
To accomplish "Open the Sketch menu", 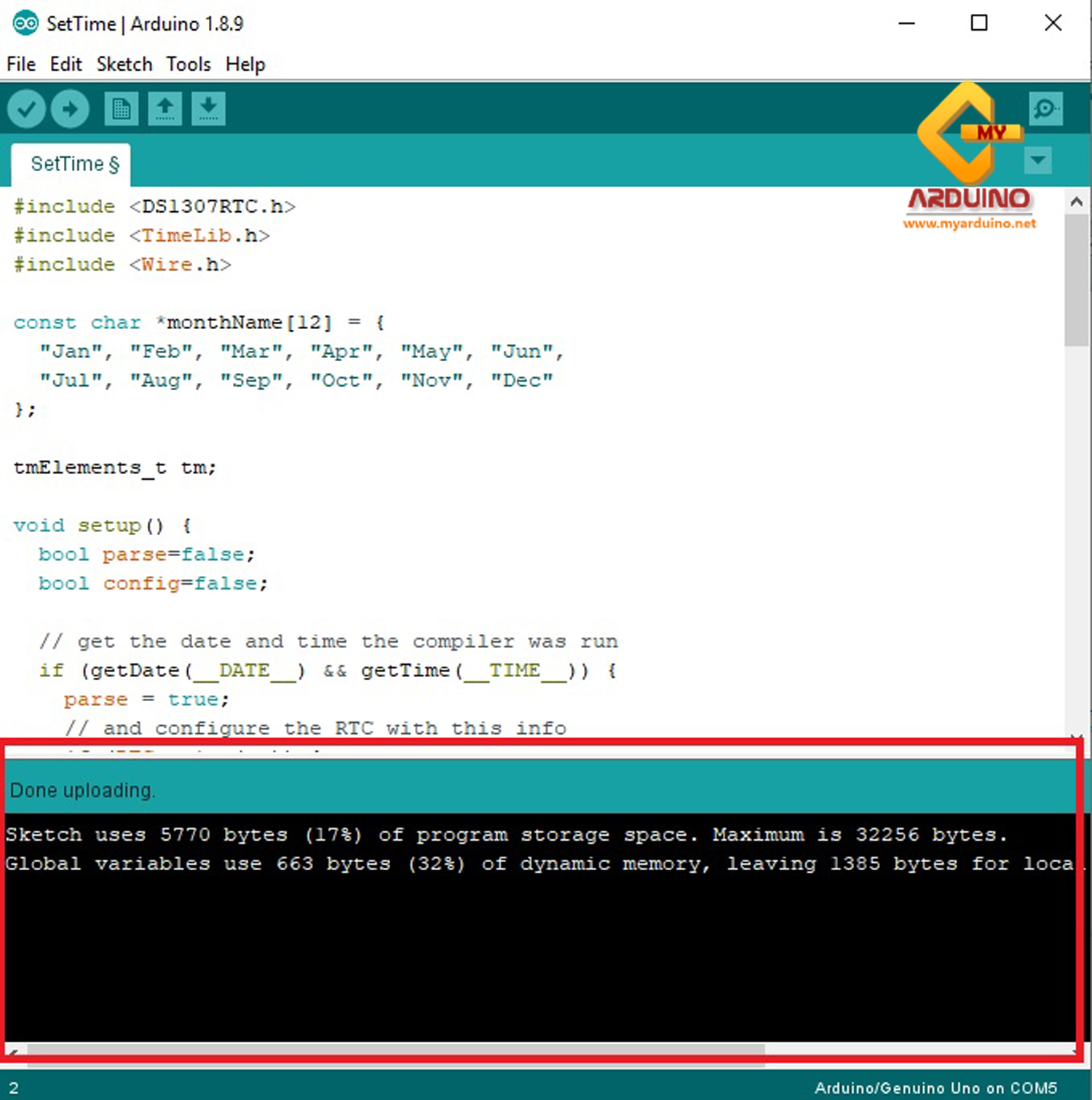I will tap(124, 64).
